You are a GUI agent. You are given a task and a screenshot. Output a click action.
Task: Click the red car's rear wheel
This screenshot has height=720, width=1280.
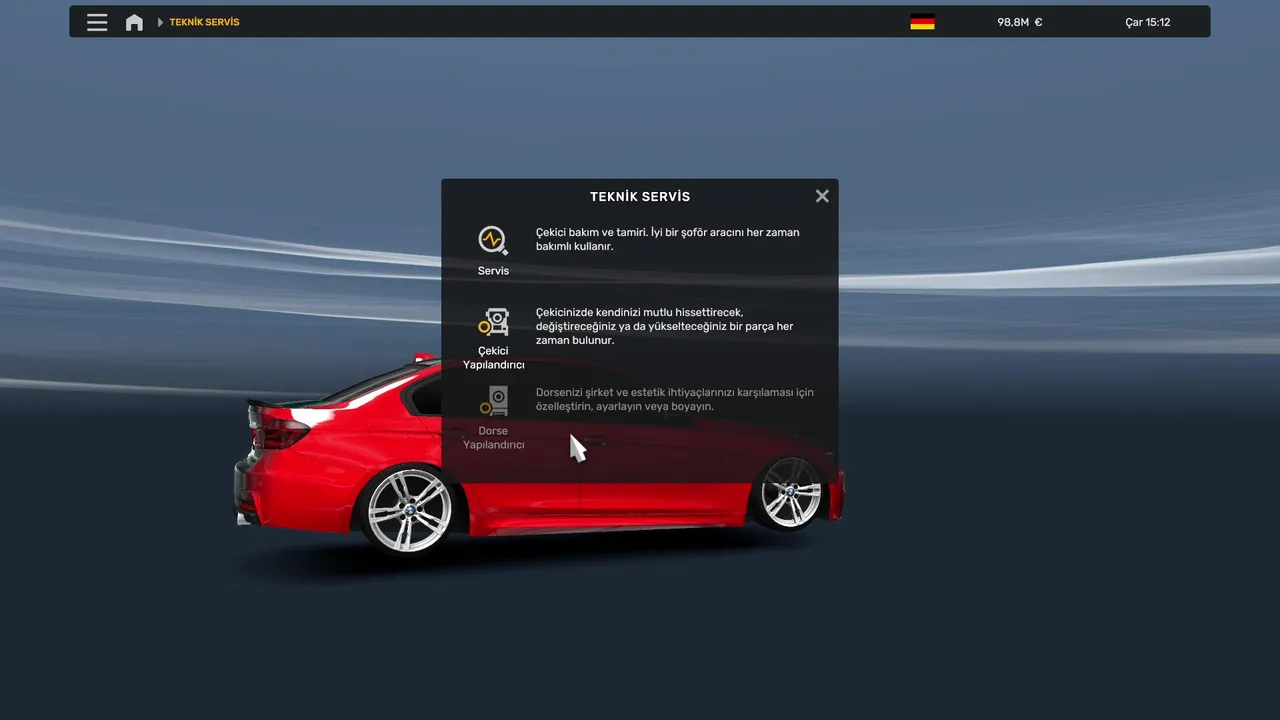point(408,508)
